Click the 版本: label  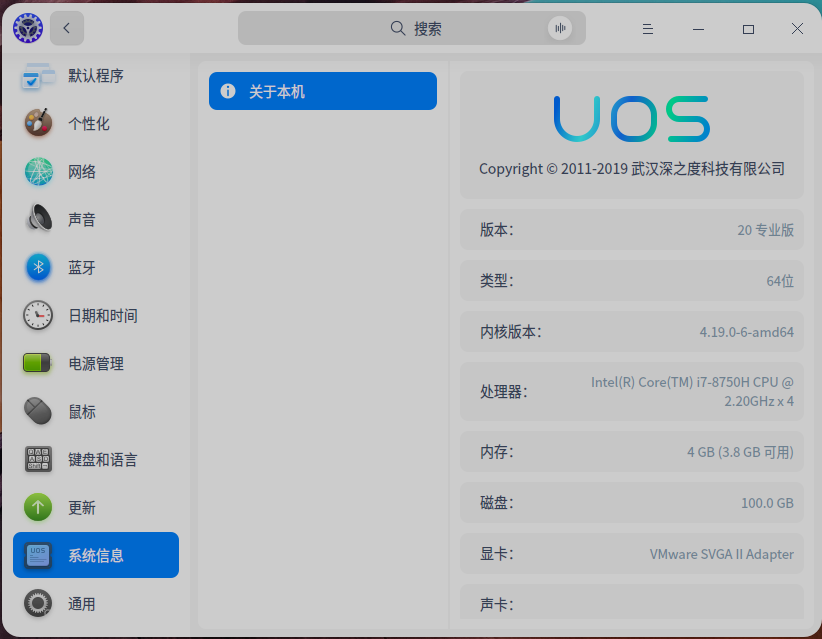coord(496,230)
